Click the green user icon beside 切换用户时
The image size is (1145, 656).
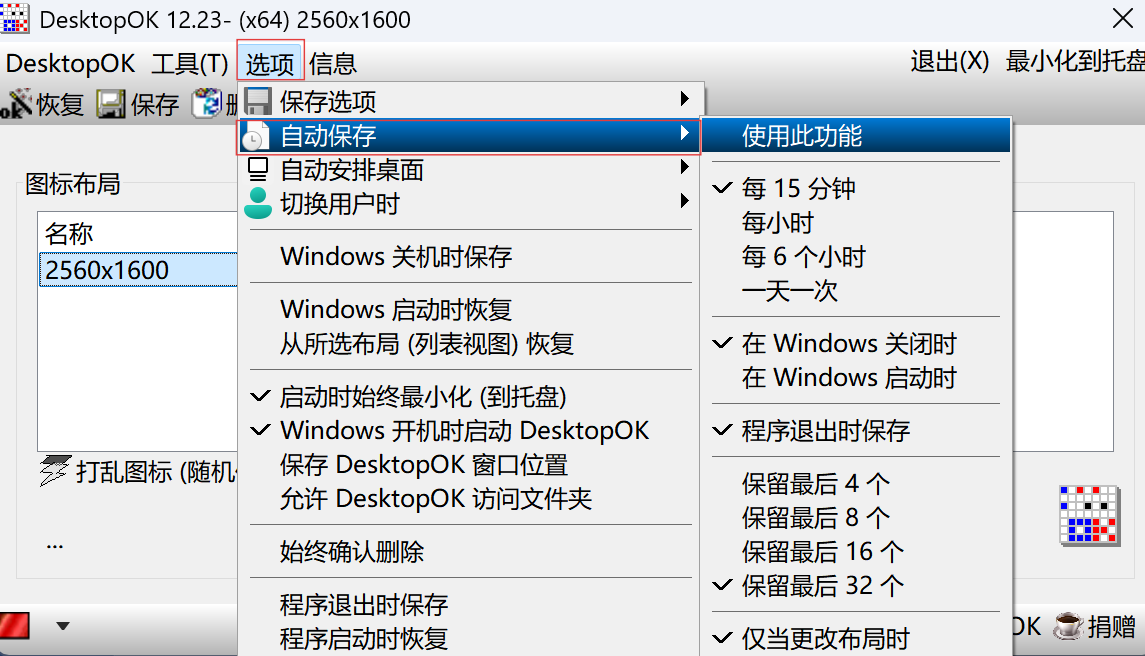(x=258, y=203)
